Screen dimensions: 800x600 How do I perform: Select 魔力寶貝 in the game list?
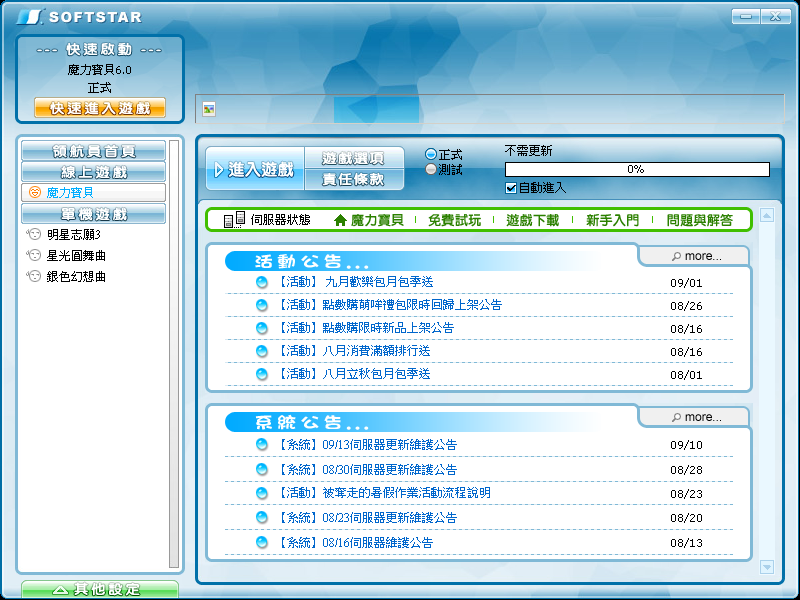(93, 192)
